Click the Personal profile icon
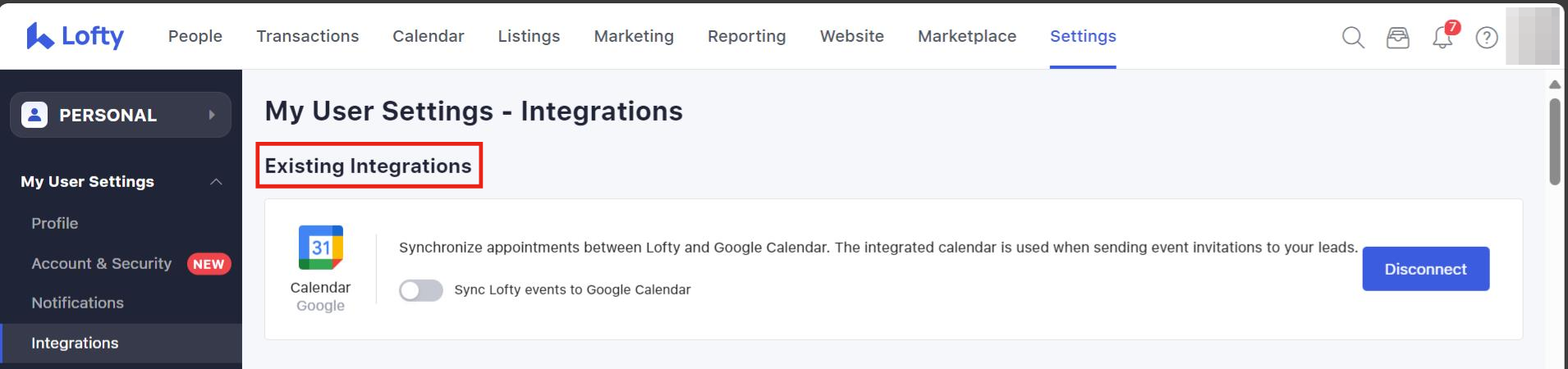The width and height of the screenshot is (1568, 369). [34, 115]
